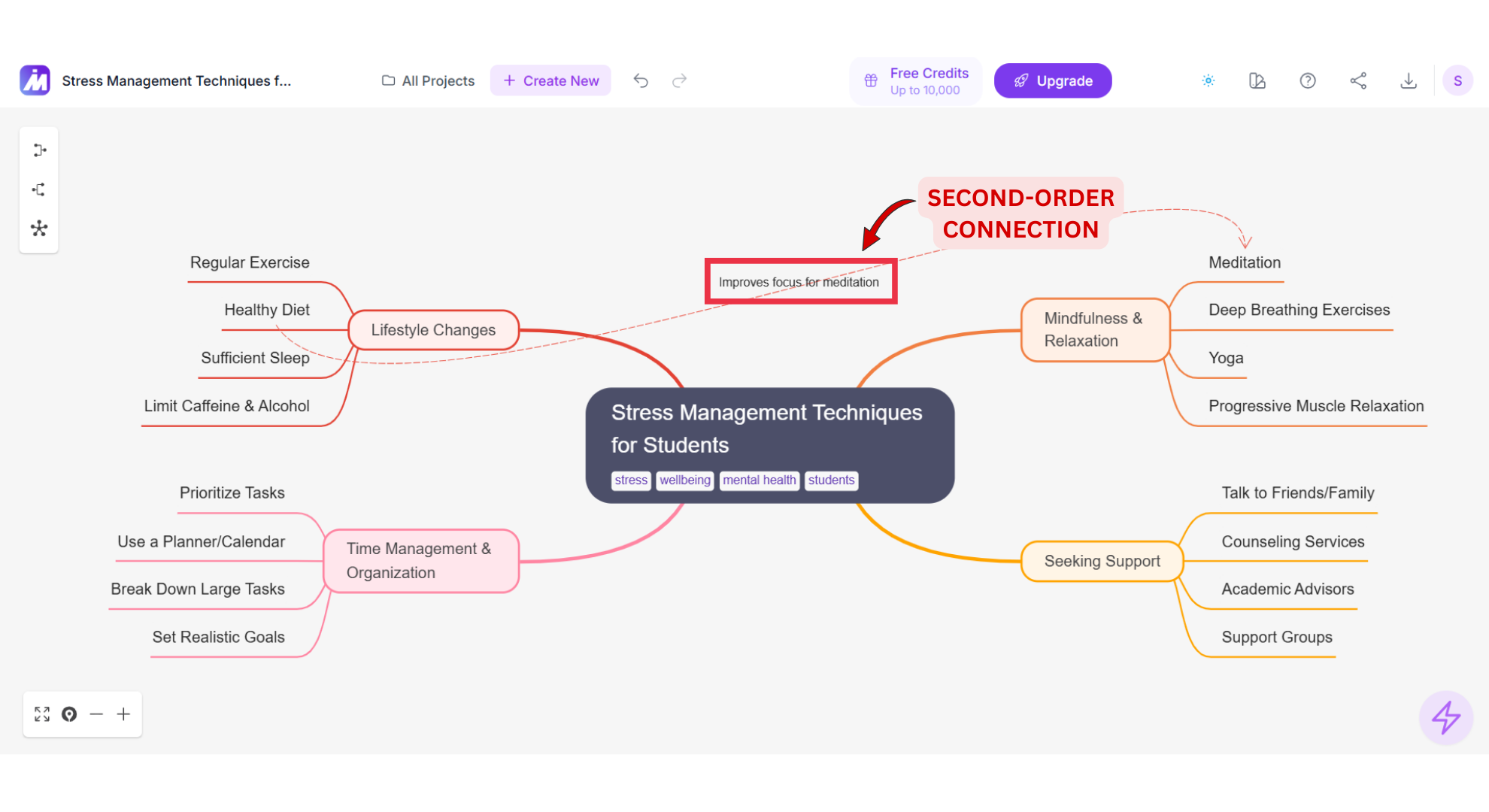Open All Projects
1489x812 pixels.
point(427,80)
